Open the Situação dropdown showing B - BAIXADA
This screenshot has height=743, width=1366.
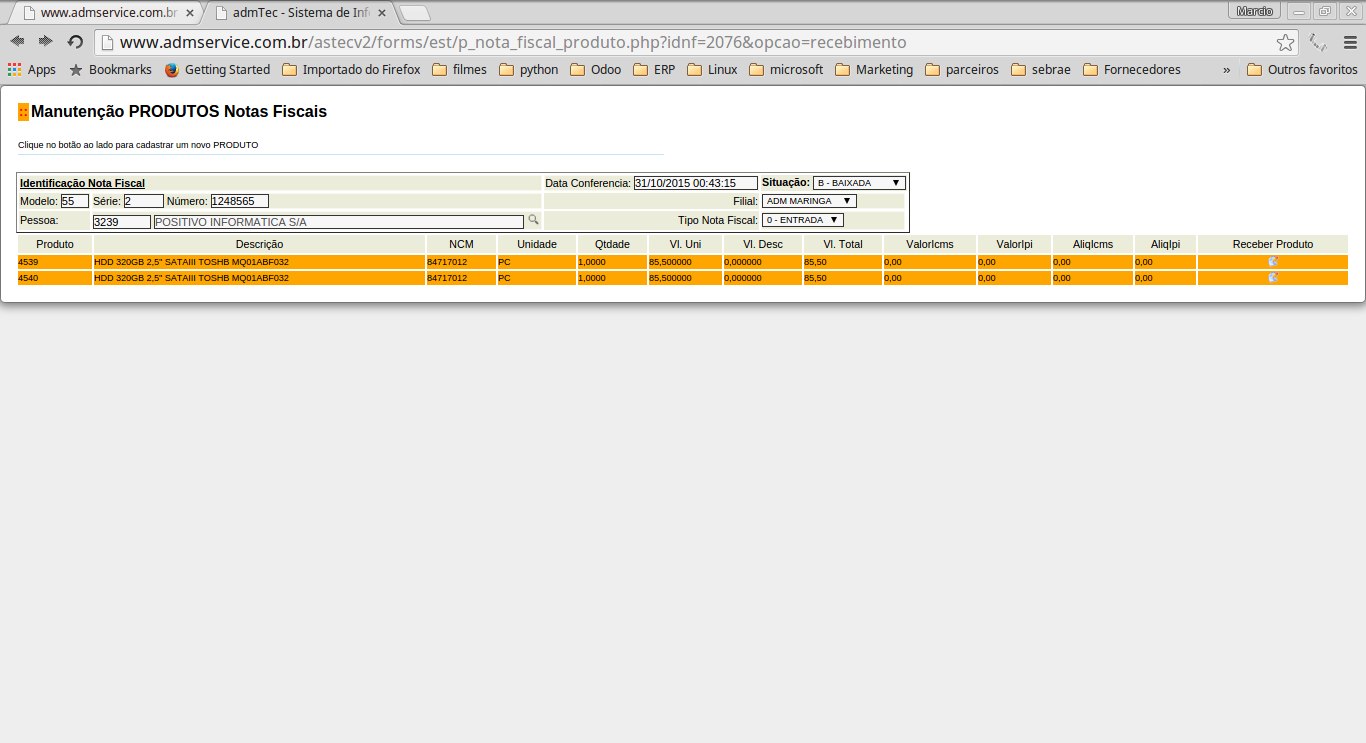859,183
